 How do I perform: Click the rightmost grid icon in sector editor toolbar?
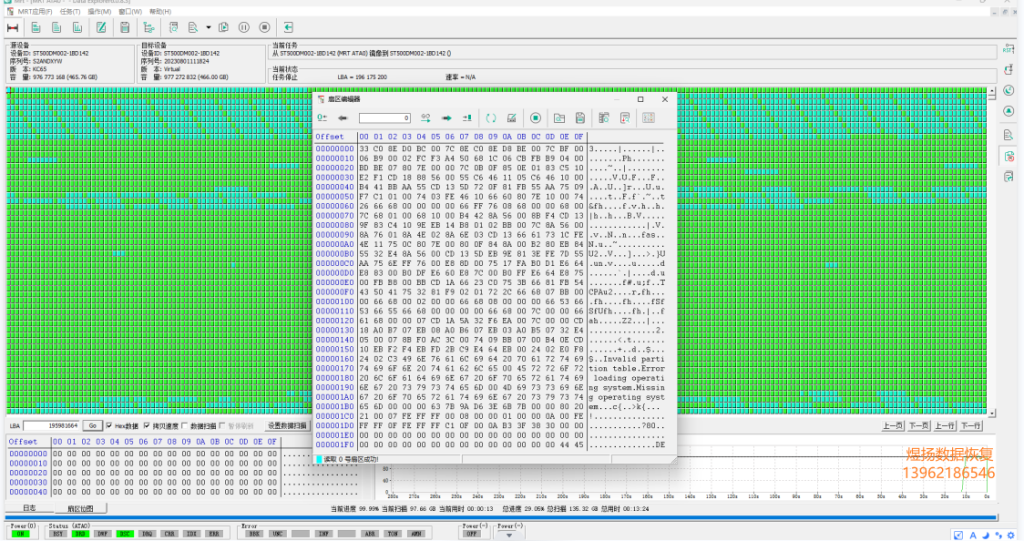click(x=648, y=118)
